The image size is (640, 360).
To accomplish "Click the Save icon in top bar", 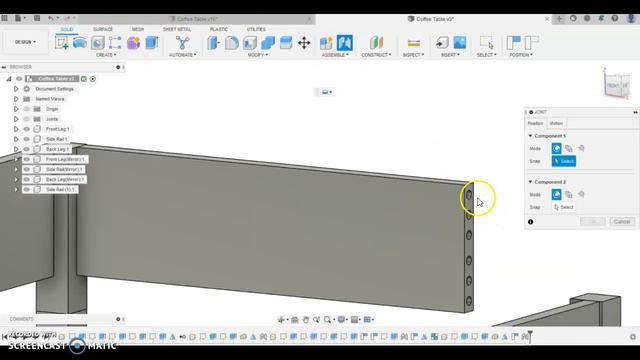I will click(x=37, y=18).
